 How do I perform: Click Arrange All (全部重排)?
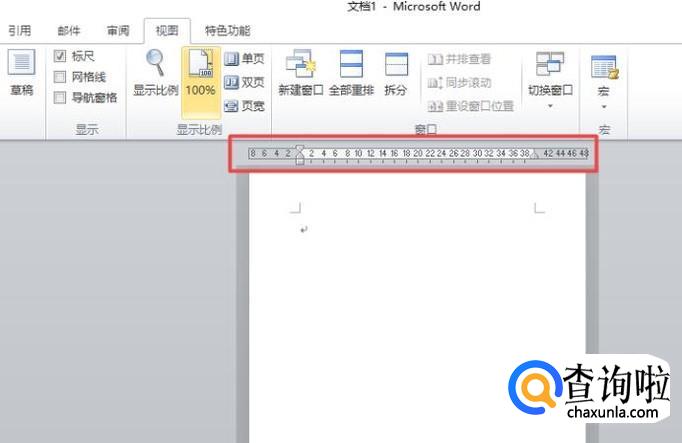(x=351, y=73)
